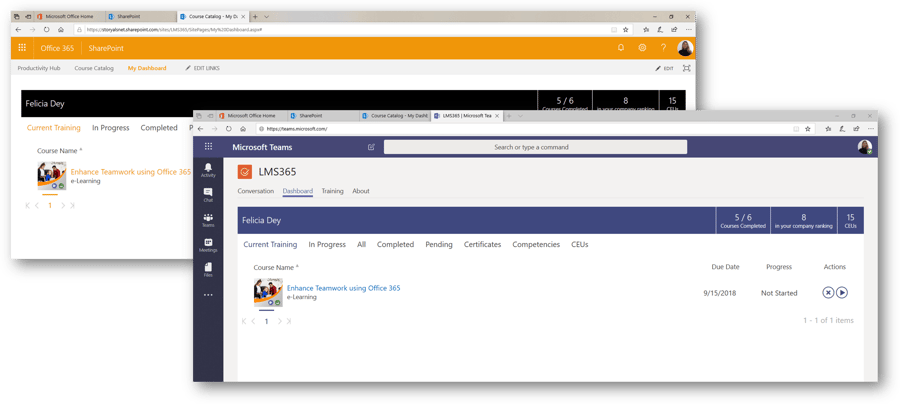Select Completed tab in Teams dashboard
This screenshot has height=404, width=900.
pyautogui.click(x=395, y=244)
